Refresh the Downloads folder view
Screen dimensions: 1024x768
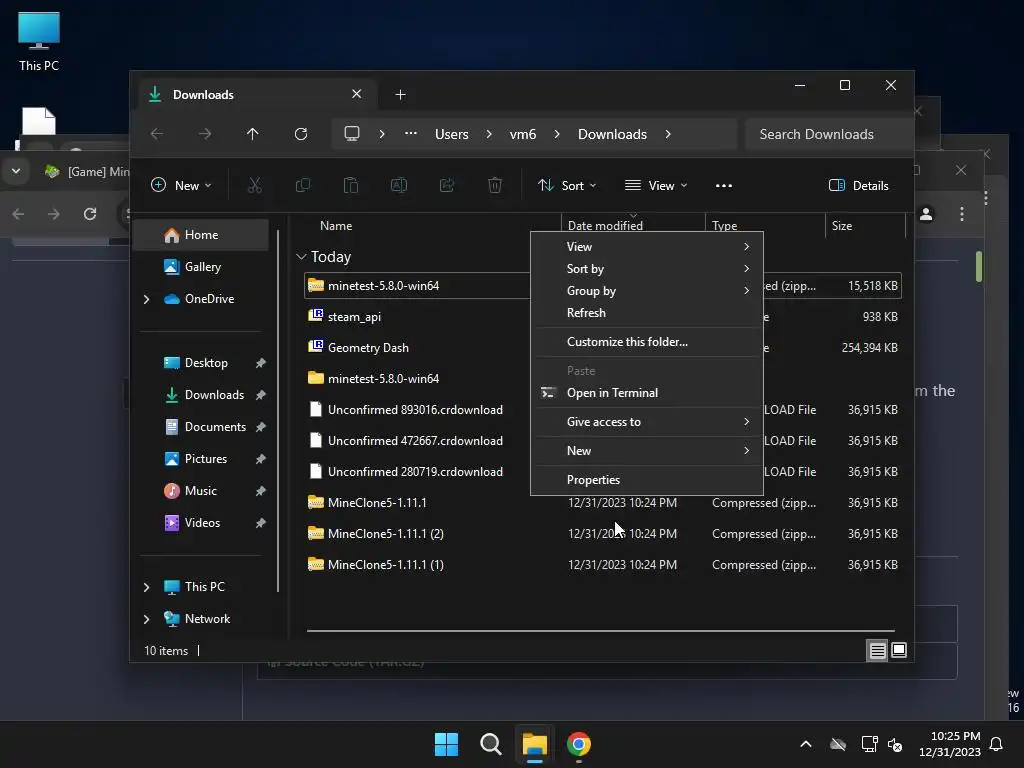(301, 134)
